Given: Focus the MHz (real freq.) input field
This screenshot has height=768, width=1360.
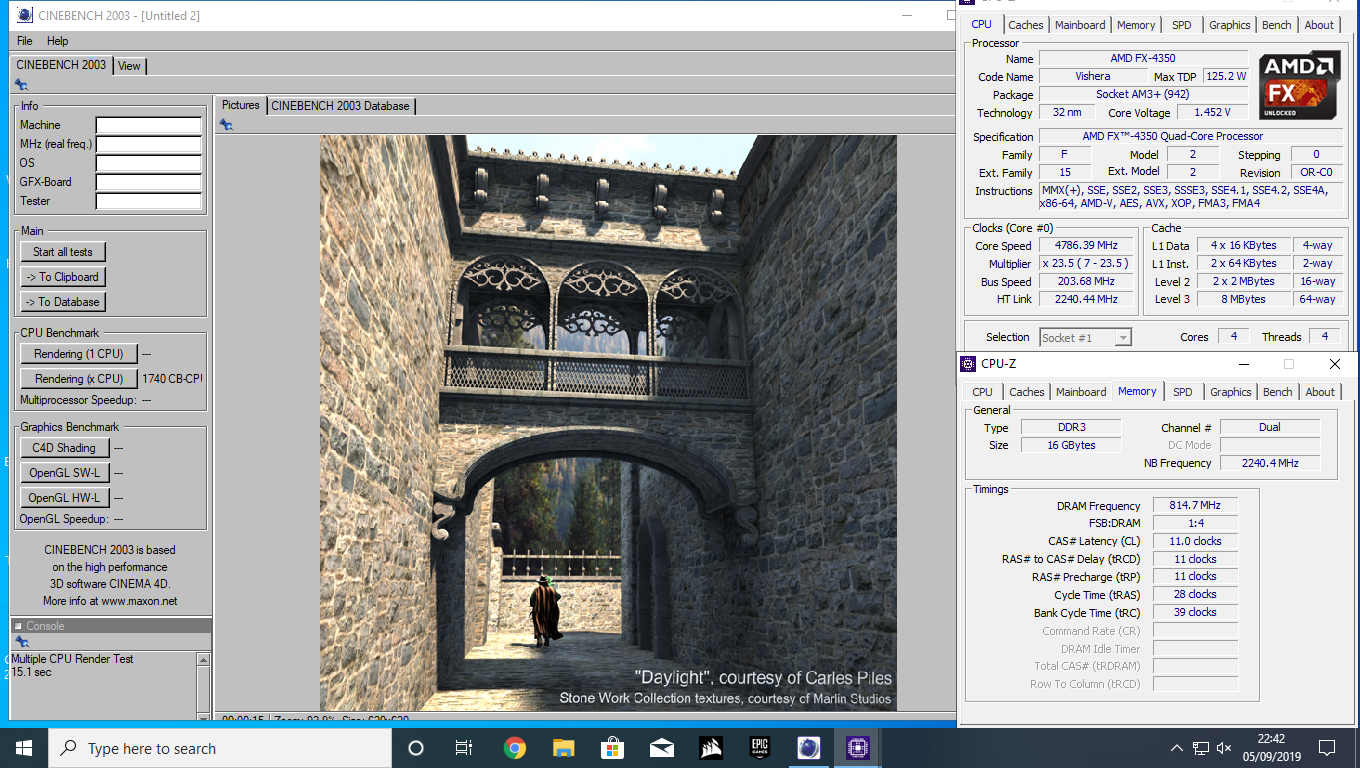Looking at the screenshot, I should point(149,144).
